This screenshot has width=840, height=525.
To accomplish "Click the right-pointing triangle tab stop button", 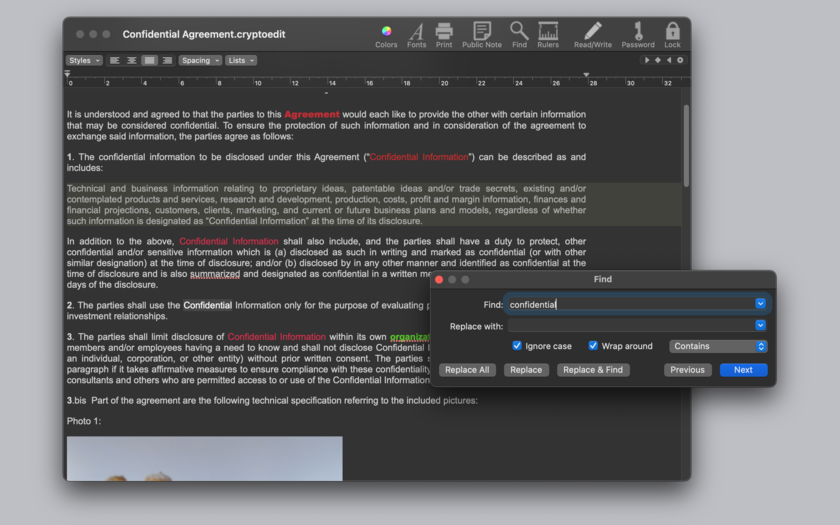I will (x=647, y=60).
